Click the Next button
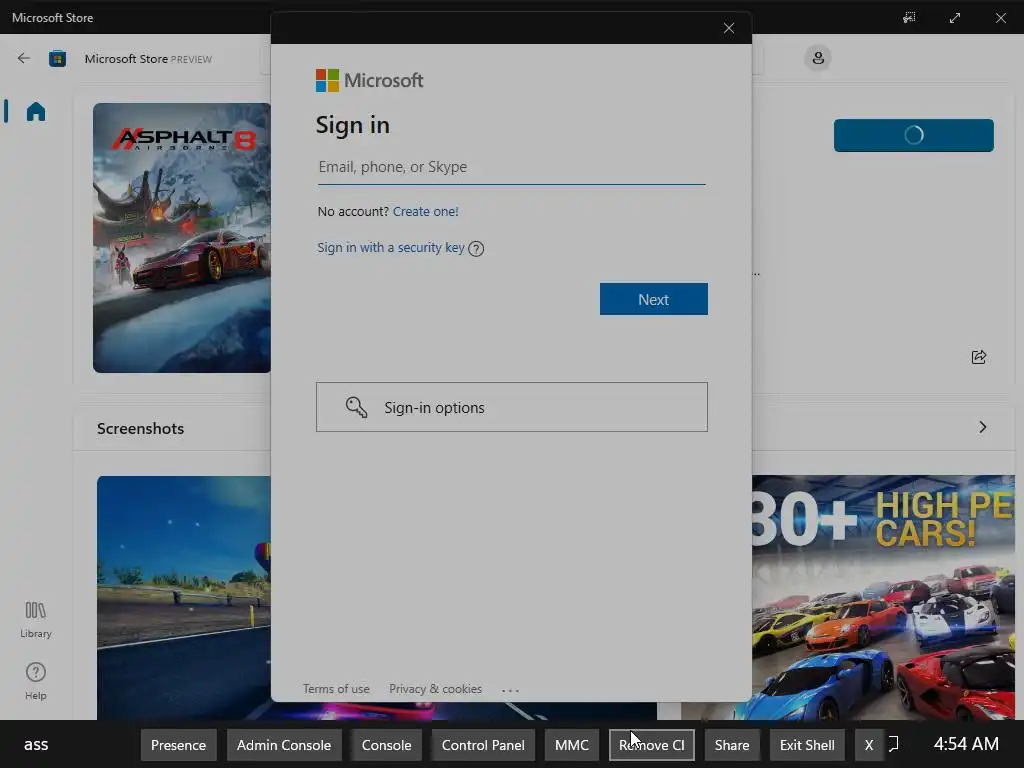The image size is (1024, 768). click(654, 299)
